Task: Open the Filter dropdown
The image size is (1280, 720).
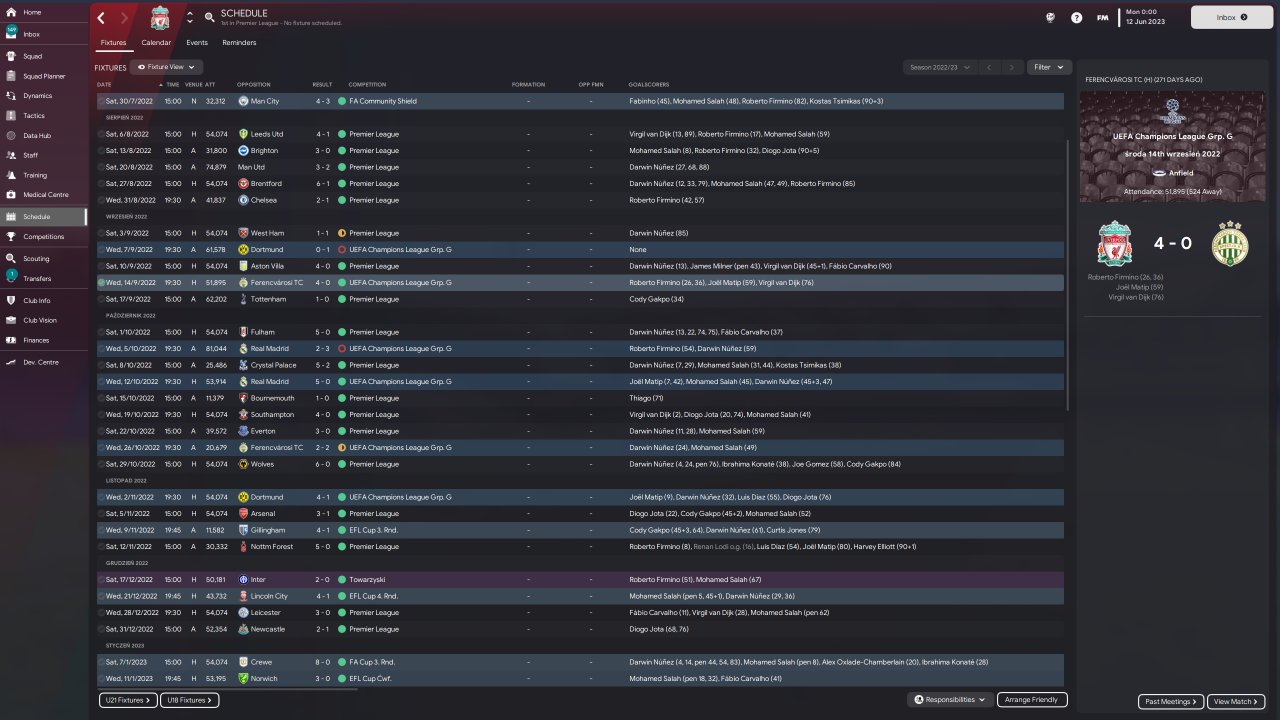Action: click(x=1049, y=67)
